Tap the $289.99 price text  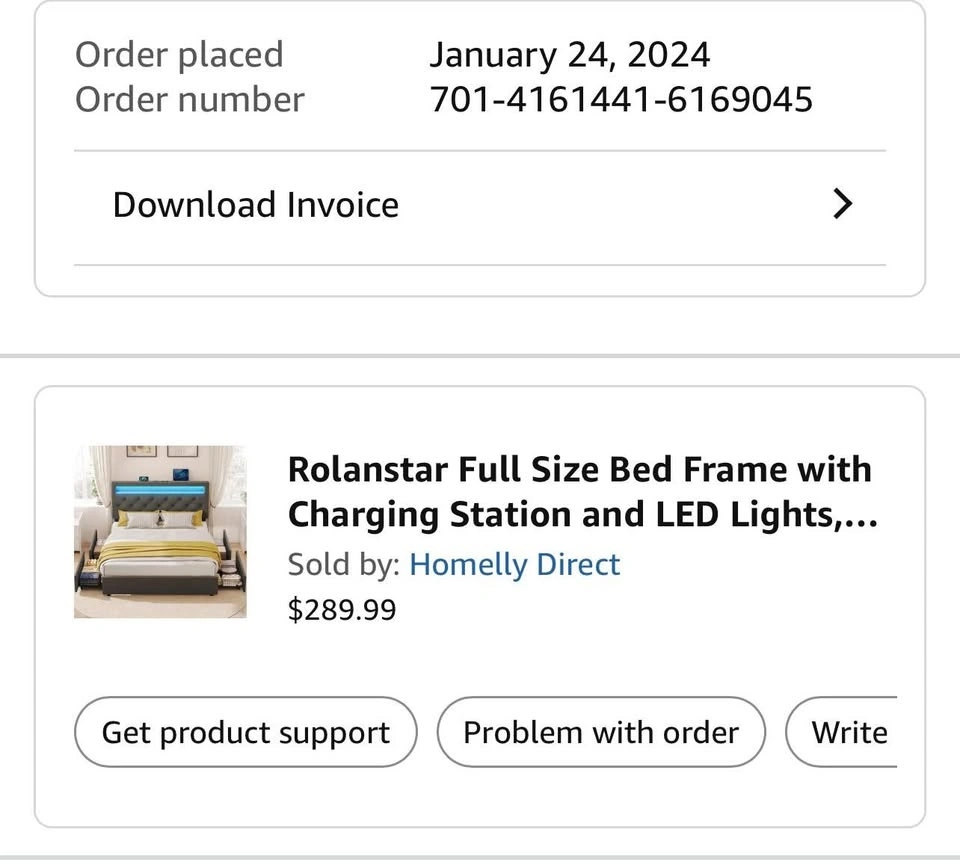(341, 609)
